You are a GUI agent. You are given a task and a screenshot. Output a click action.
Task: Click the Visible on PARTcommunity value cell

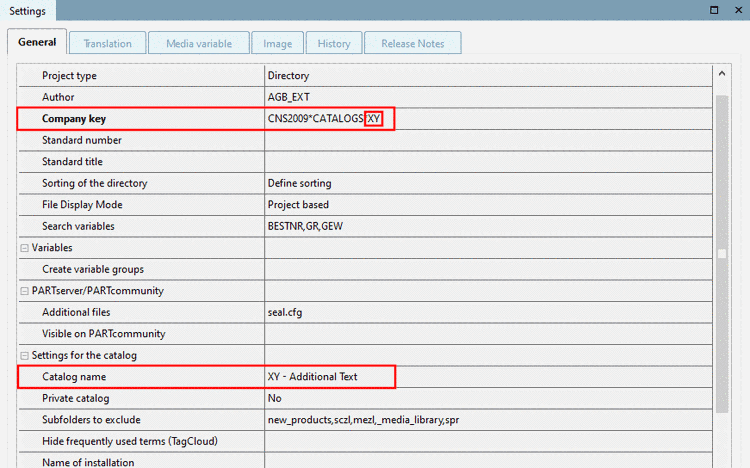(488, 334)
